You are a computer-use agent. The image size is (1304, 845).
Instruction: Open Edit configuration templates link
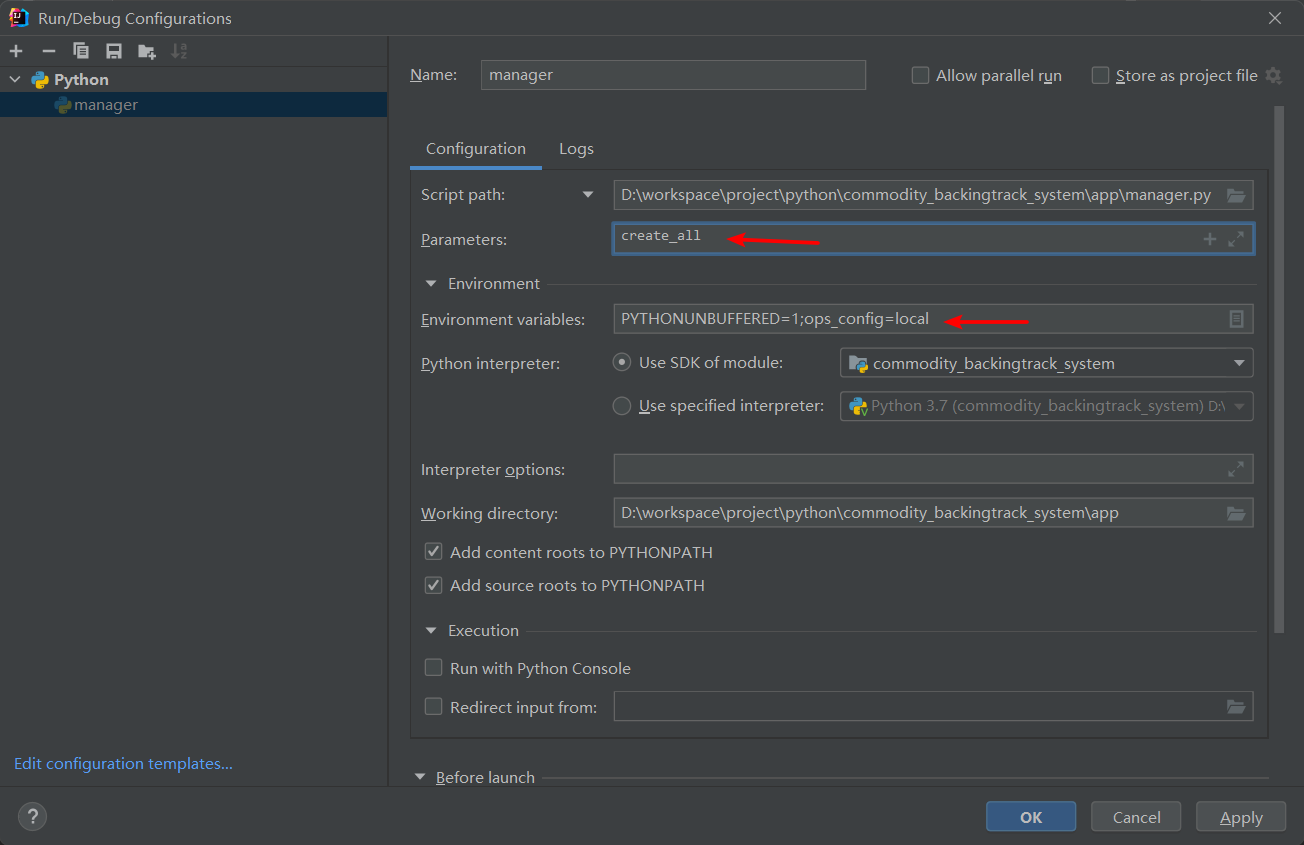click(123, 764)
